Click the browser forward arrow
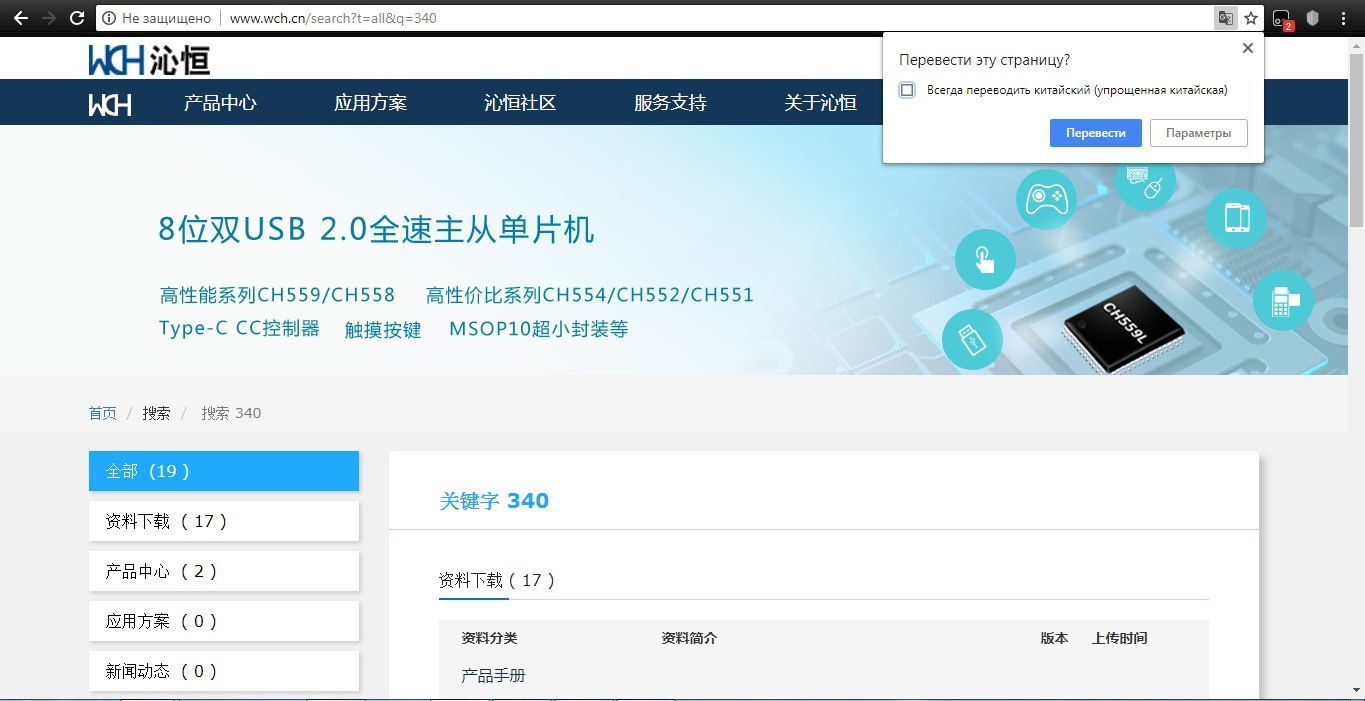The height and width of the screenshot is (701, 1365). click(x=49, y=18)
